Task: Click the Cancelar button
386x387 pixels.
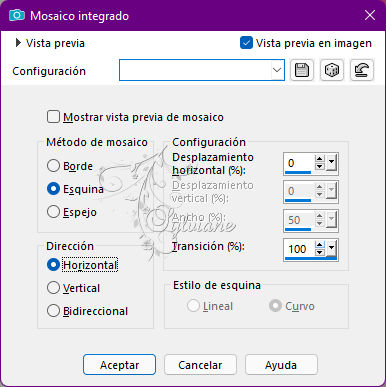Action: [200, 365]
